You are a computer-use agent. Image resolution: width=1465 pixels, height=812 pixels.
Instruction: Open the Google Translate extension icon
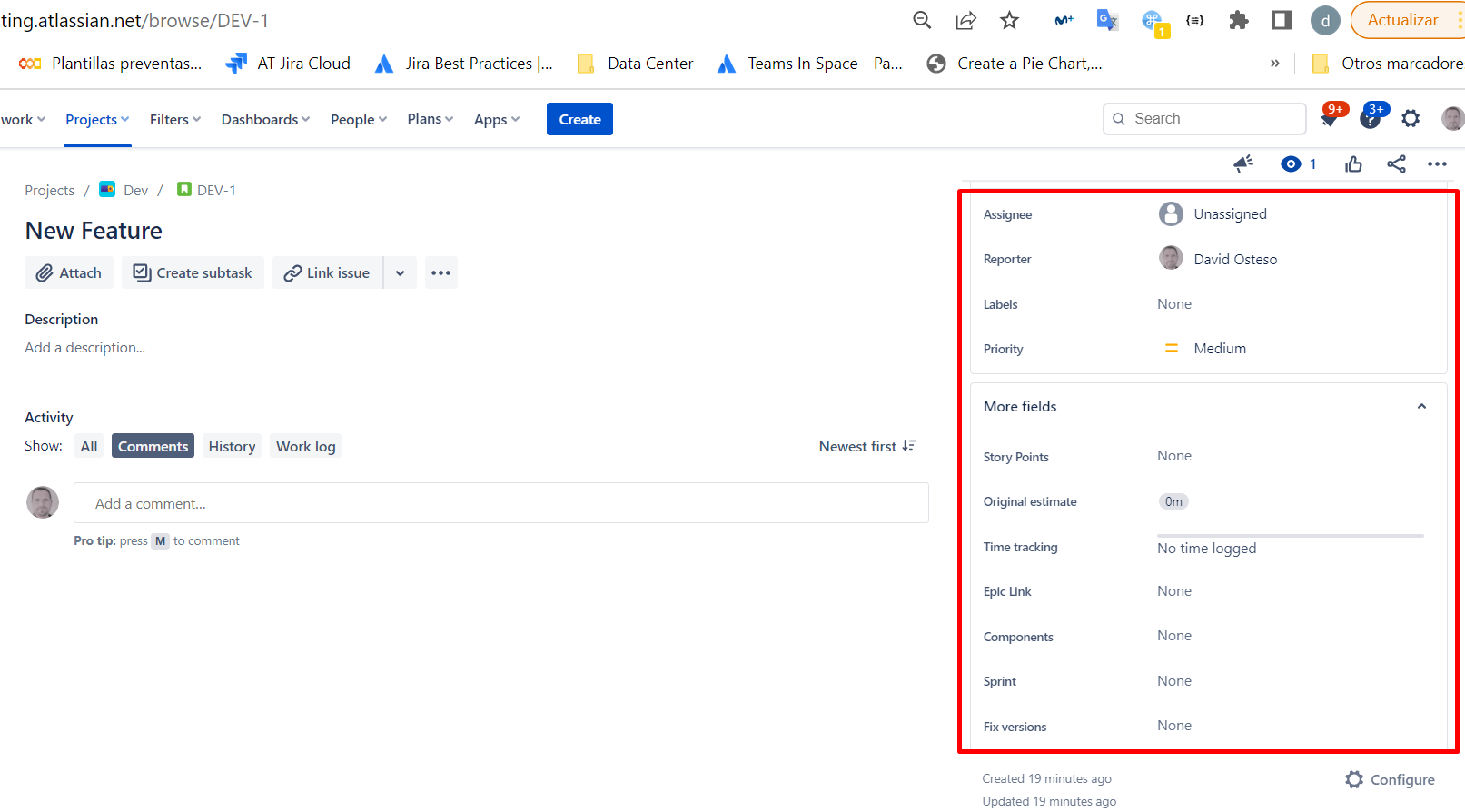1107,20
